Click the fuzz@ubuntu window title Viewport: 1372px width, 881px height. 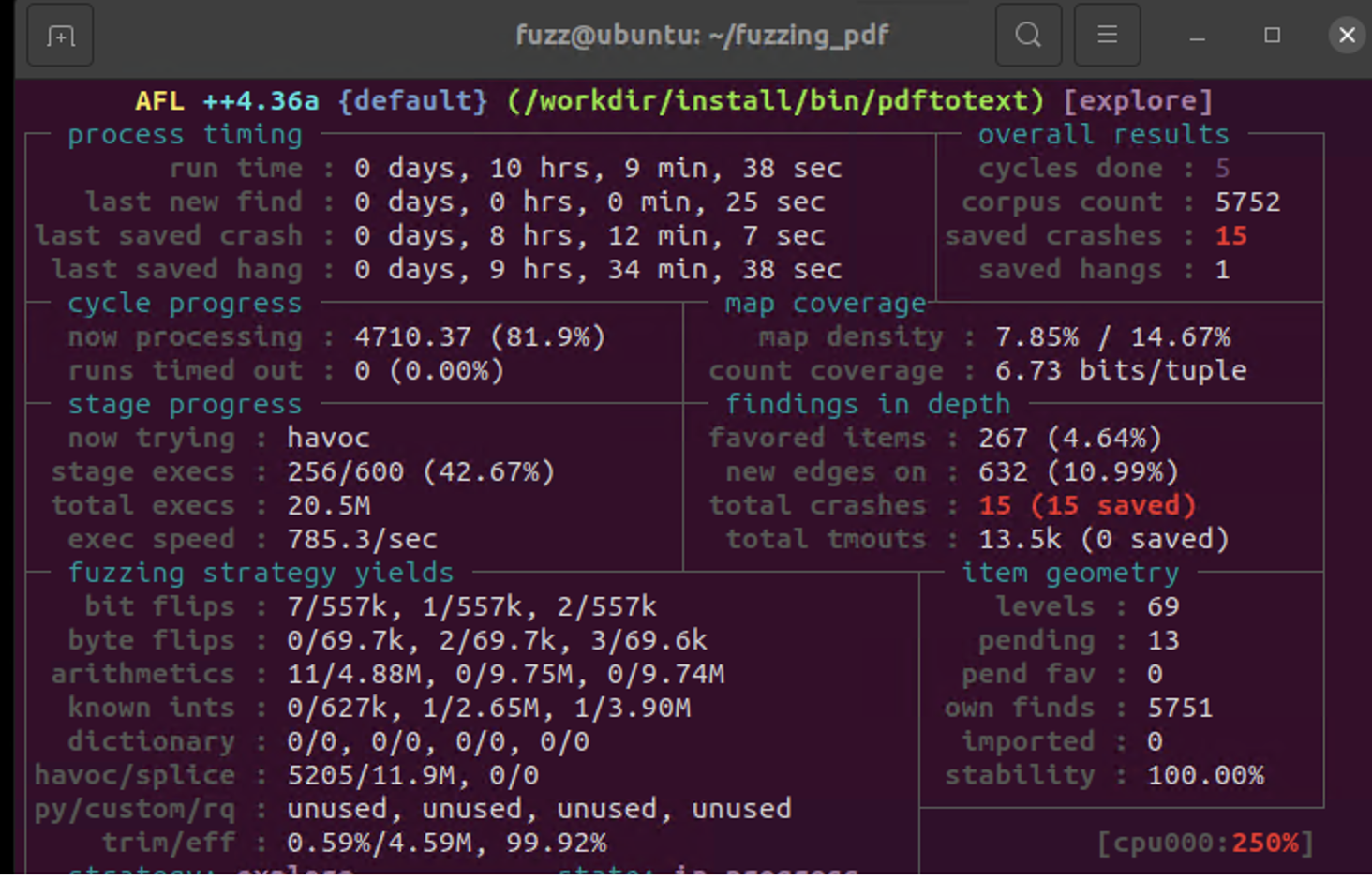pos(702,36)
